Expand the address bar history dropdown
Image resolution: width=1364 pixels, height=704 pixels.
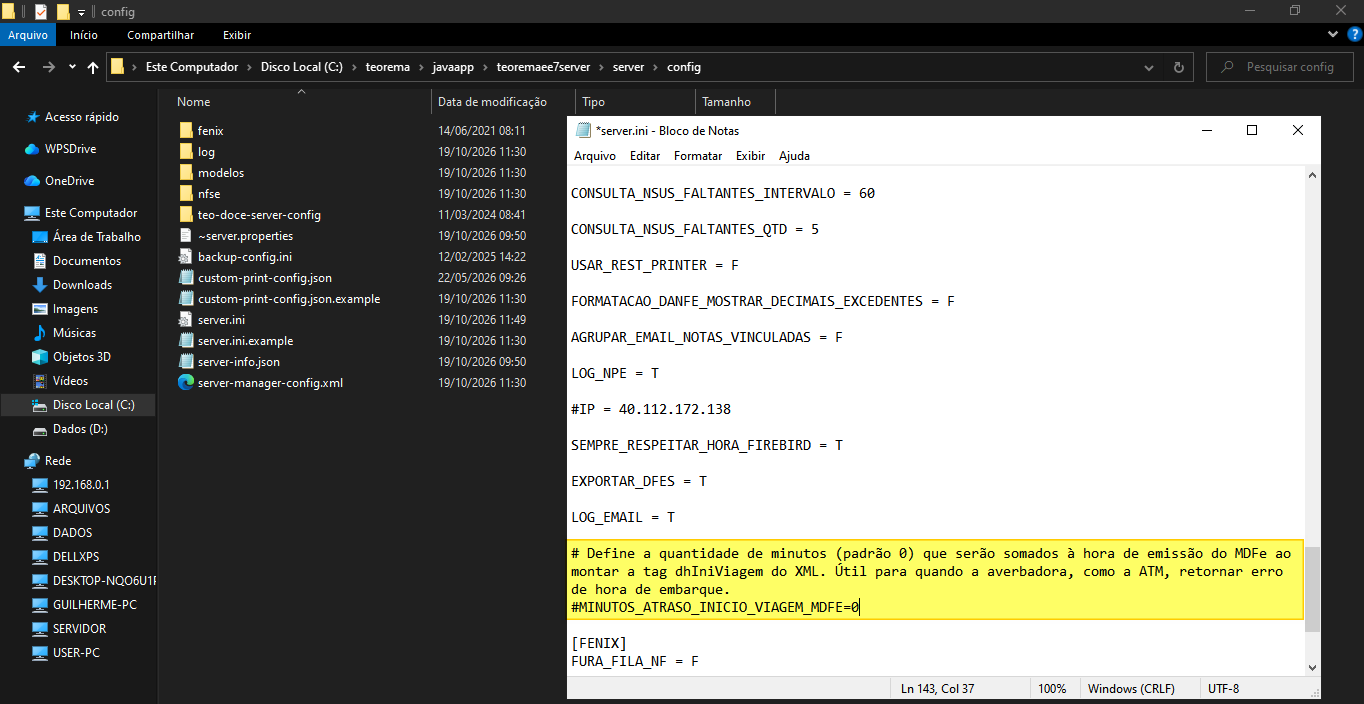(1150, 67)
